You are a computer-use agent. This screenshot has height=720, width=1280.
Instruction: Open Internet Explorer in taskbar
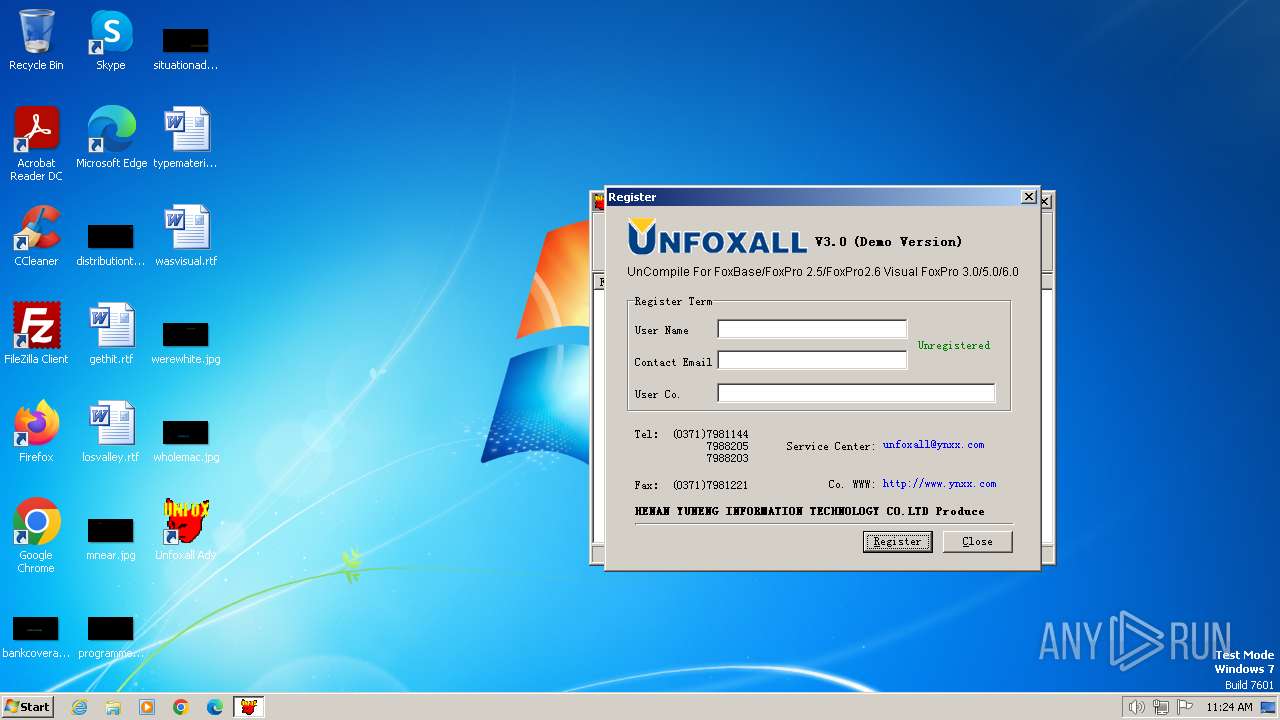[79, 707]
